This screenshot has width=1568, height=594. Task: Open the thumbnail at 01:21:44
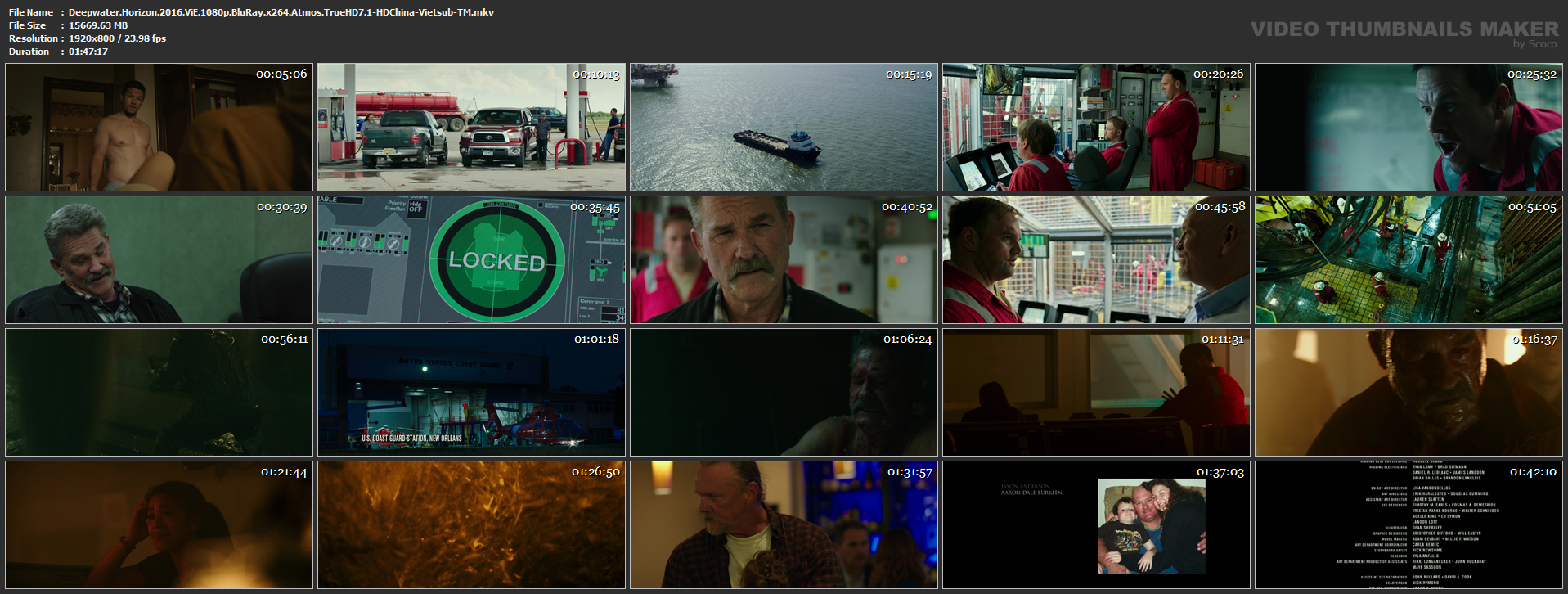159,524
